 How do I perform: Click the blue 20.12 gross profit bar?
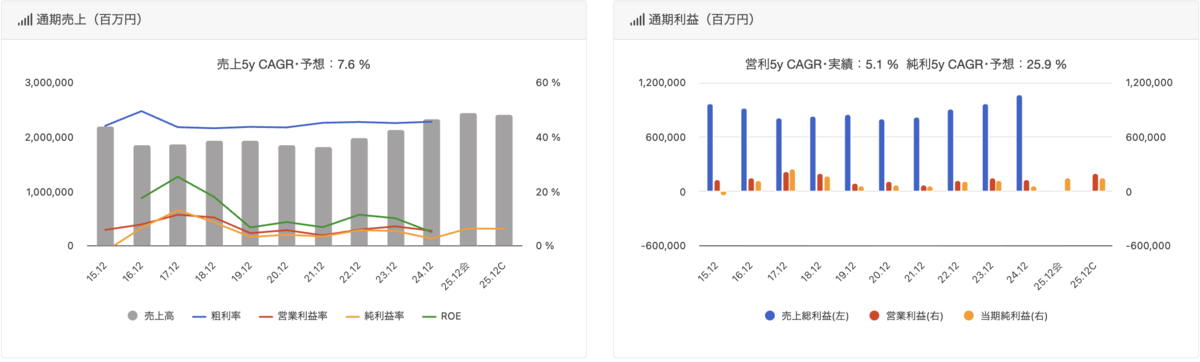click(x=881, y=156)
